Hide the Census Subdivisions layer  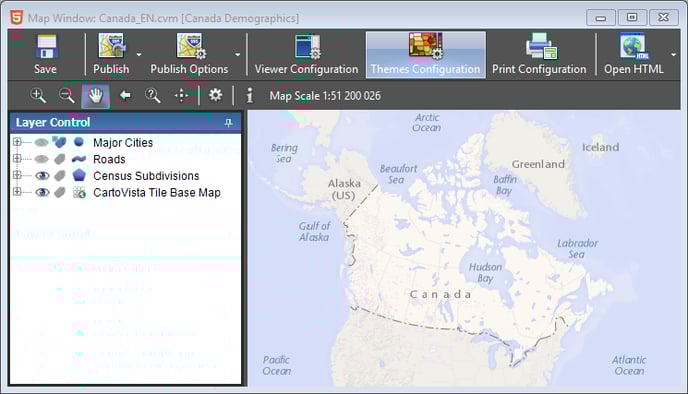(42, 176)
